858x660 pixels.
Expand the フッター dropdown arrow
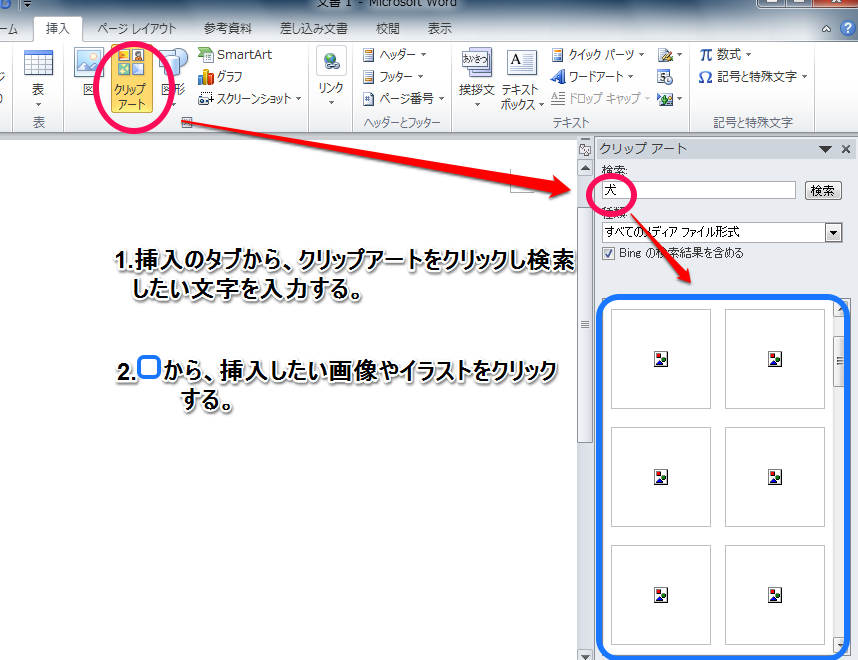pyautogui.click(x=421, y=77)
